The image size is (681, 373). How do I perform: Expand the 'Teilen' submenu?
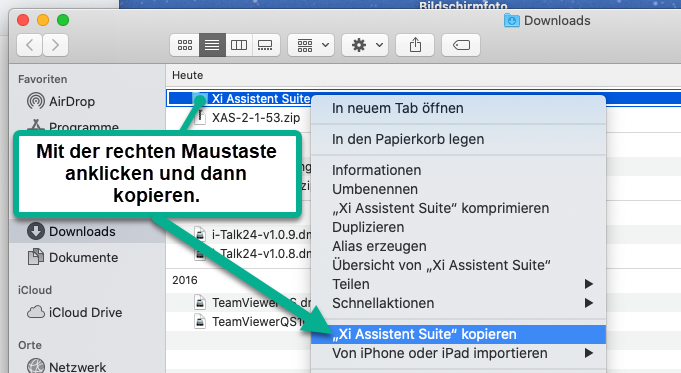tap(458, 284)
